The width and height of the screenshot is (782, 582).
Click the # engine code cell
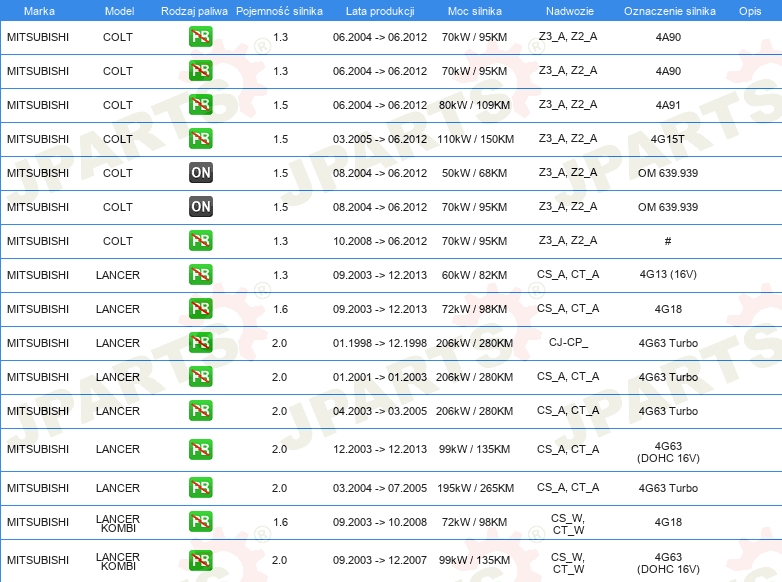(668, 241)
